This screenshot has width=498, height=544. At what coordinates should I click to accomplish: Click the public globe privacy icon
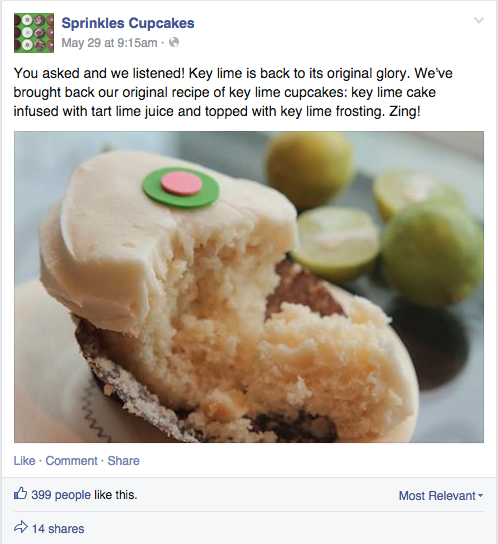174,42
